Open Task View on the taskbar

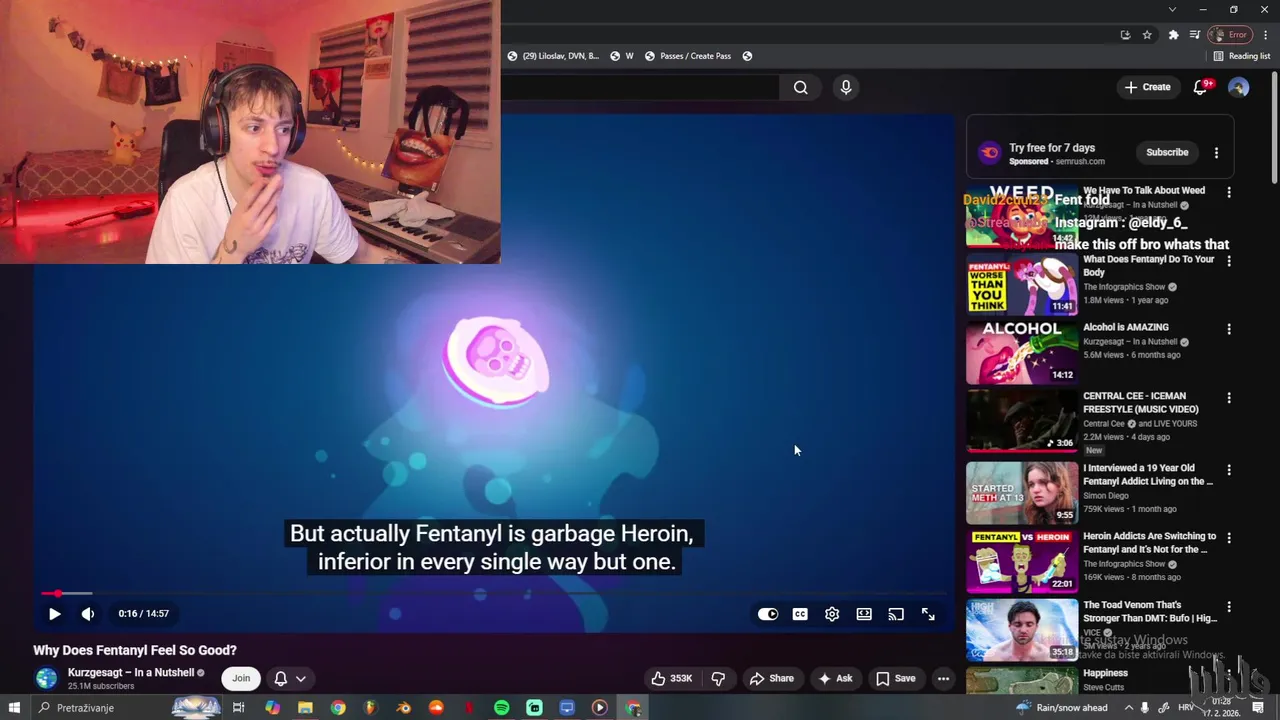coord(238,708)
